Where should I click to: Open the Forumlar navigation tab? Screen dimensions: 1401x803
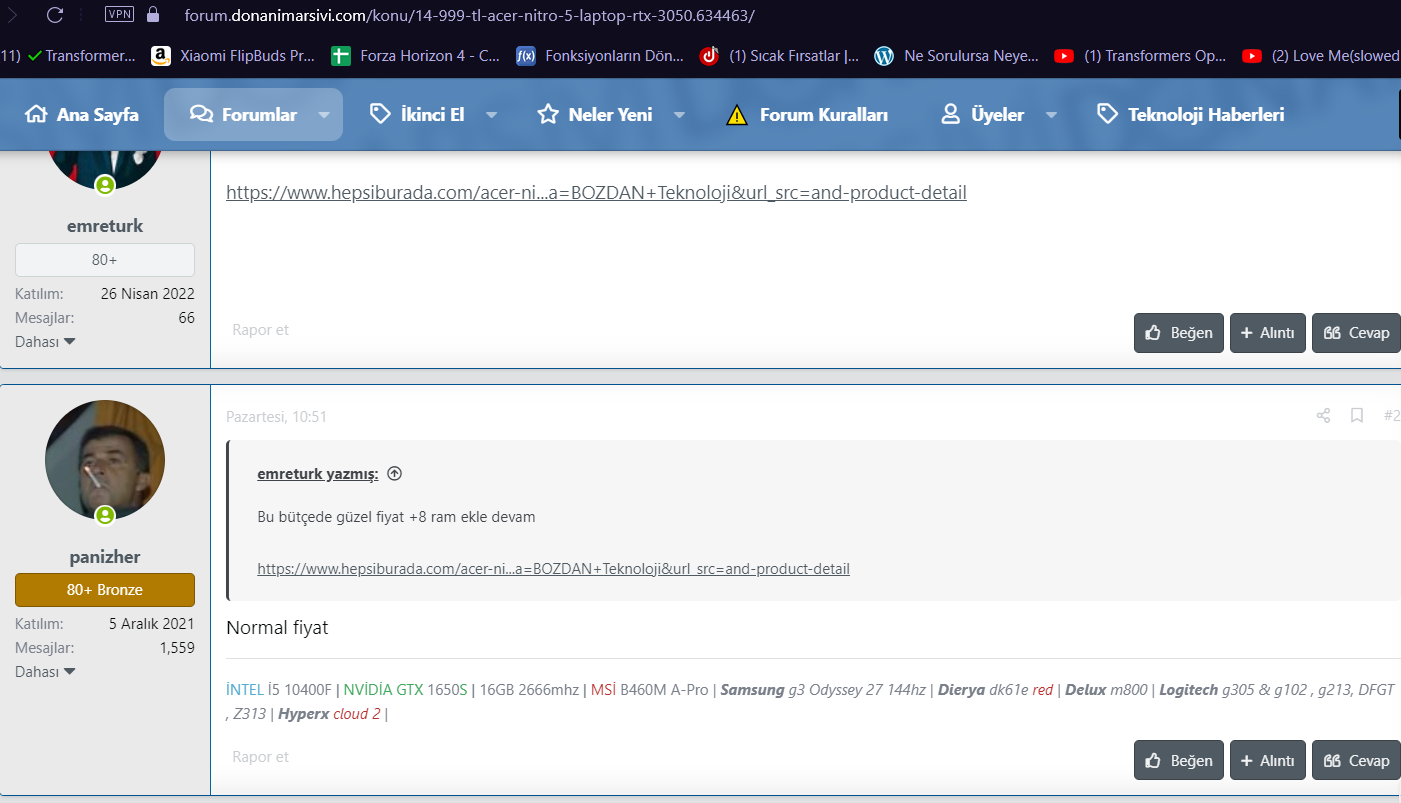[243, 115]
